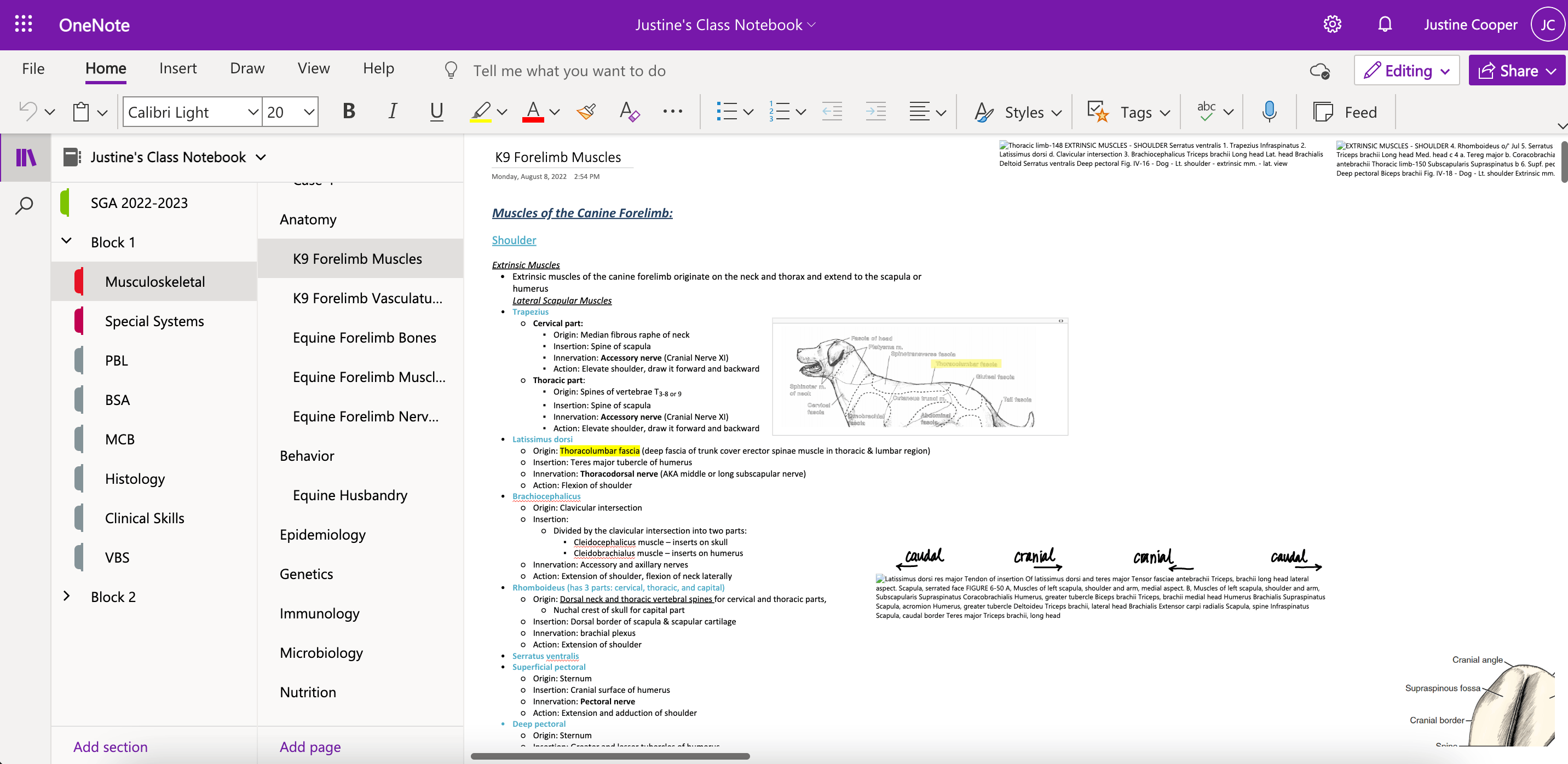Toggle underline formatting
The height and width of the screenshot is (764, 1568).
[436, 112]
